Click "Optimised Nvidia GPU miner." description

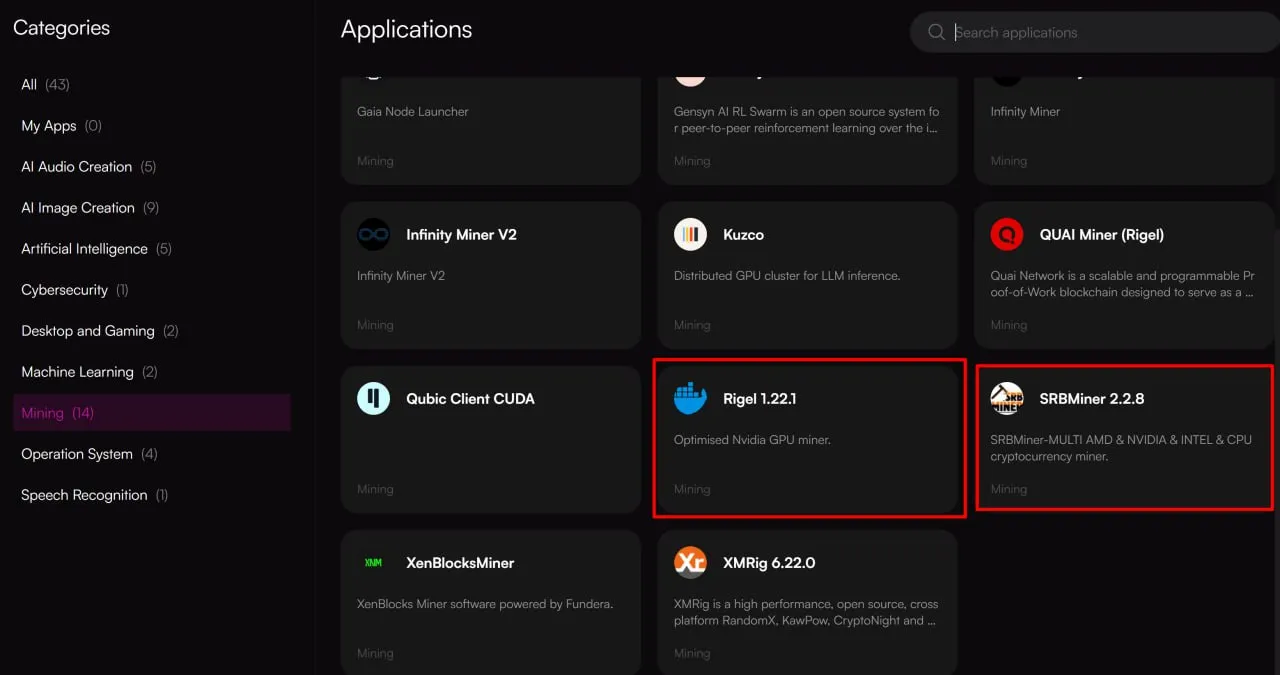pos(752,440)
